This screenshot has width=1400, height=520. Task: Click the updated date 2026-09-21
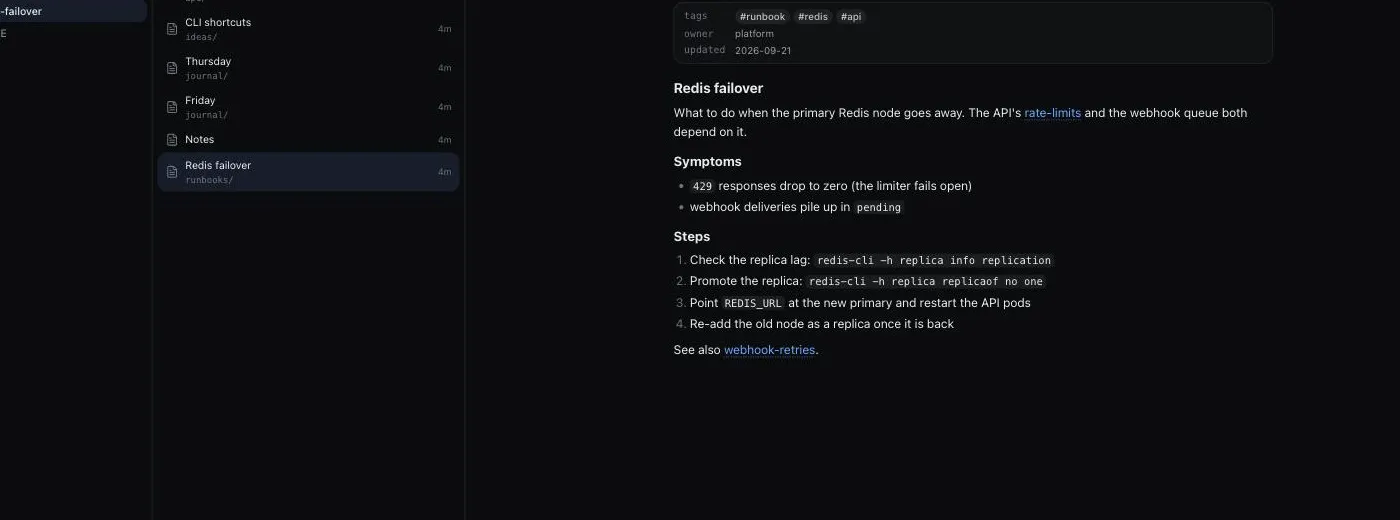click(x=763, y=50)
